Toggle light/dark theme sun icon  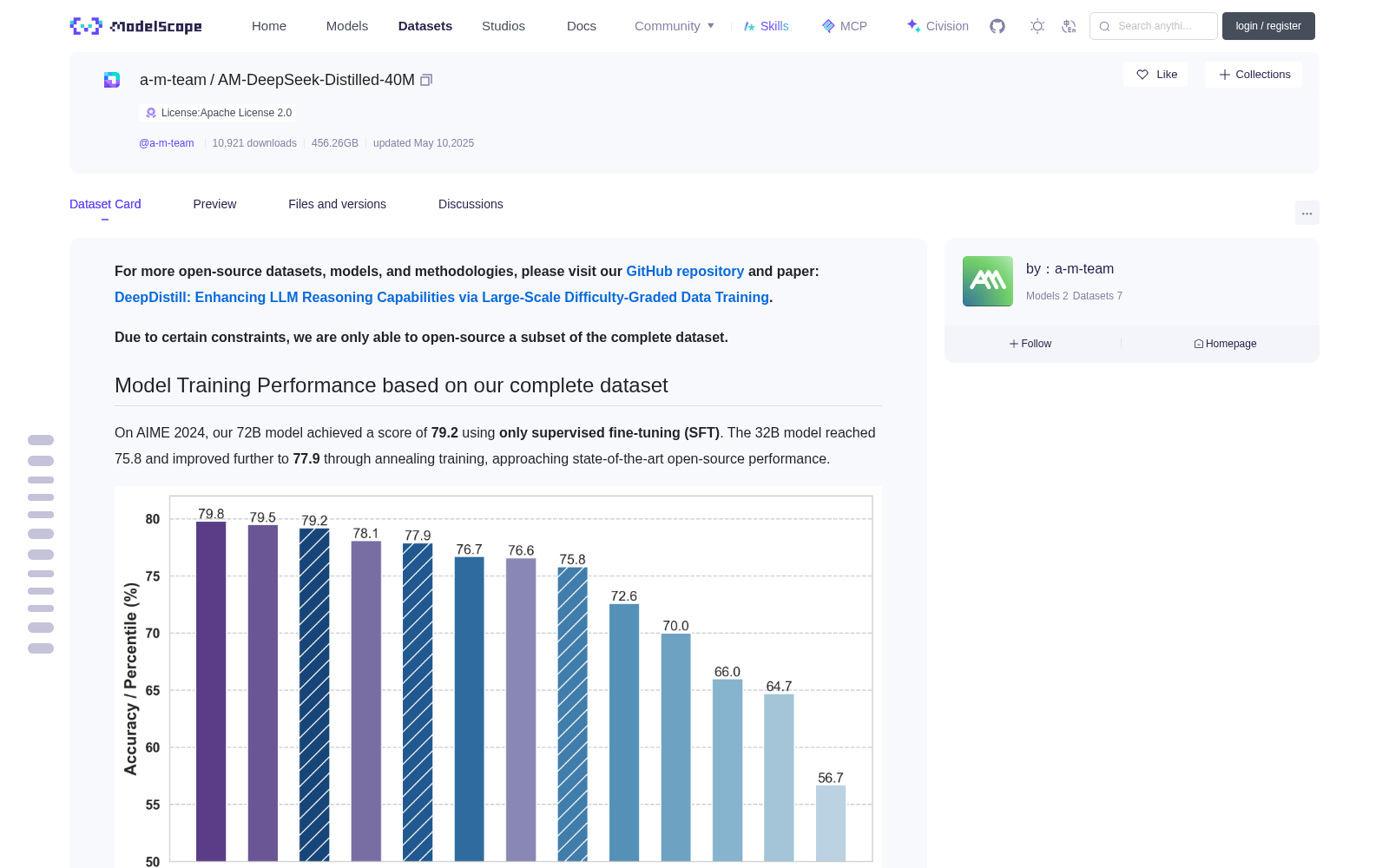tap(1037, 26)
